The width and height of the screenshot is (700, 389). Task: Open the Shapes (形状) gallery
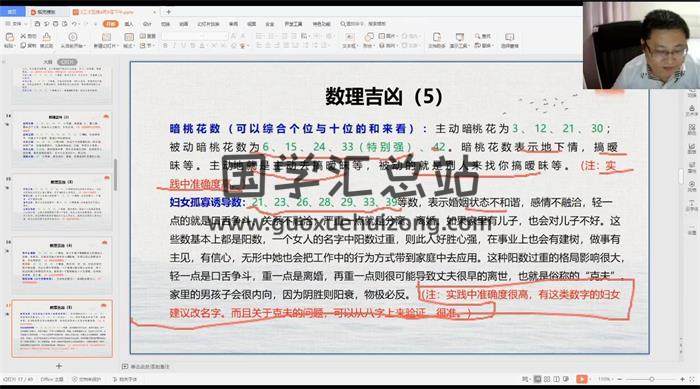pyautogui.click(x=368, y=38)
